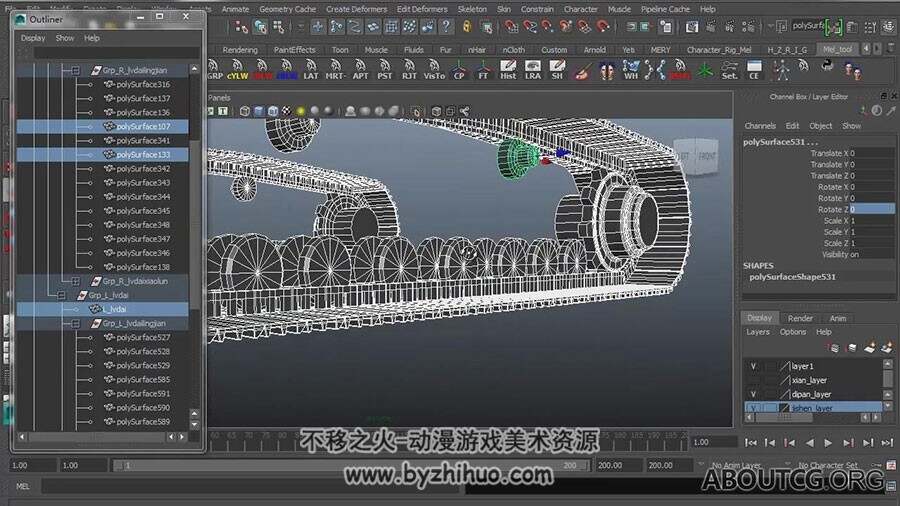Screen dimensions: 900x506
Task: Go to end of playback range
Action: click(x=887, y=443)
